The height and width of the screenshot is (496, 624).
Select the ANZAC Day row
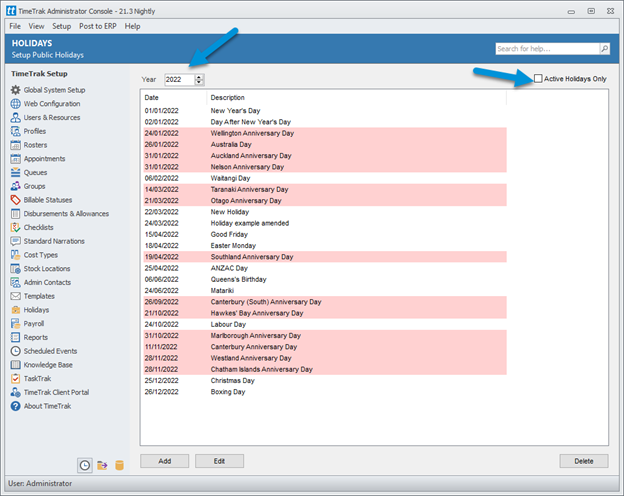coord(324,268)
